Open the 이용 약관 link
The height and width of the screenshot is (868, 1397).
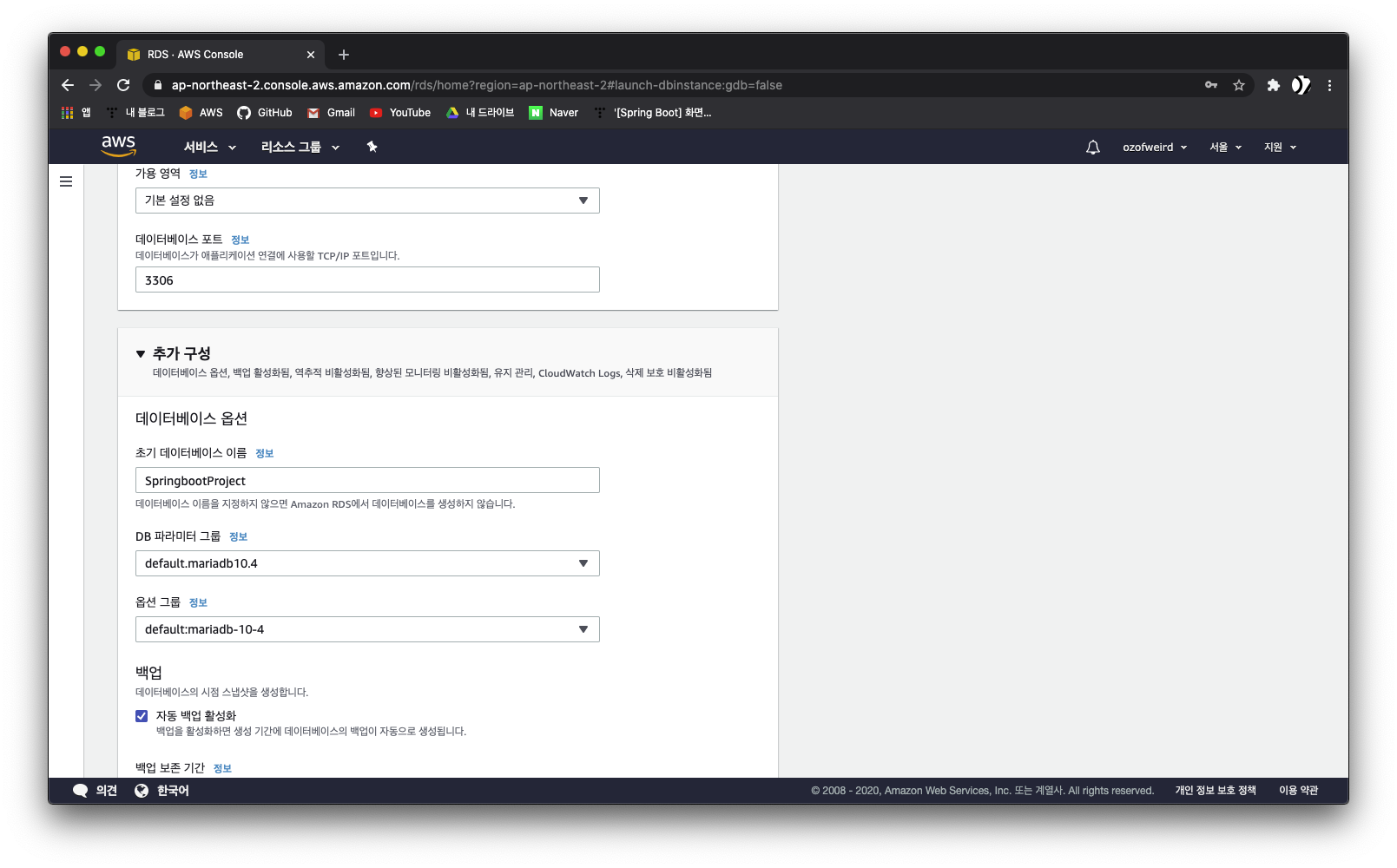coord(1298,791)
